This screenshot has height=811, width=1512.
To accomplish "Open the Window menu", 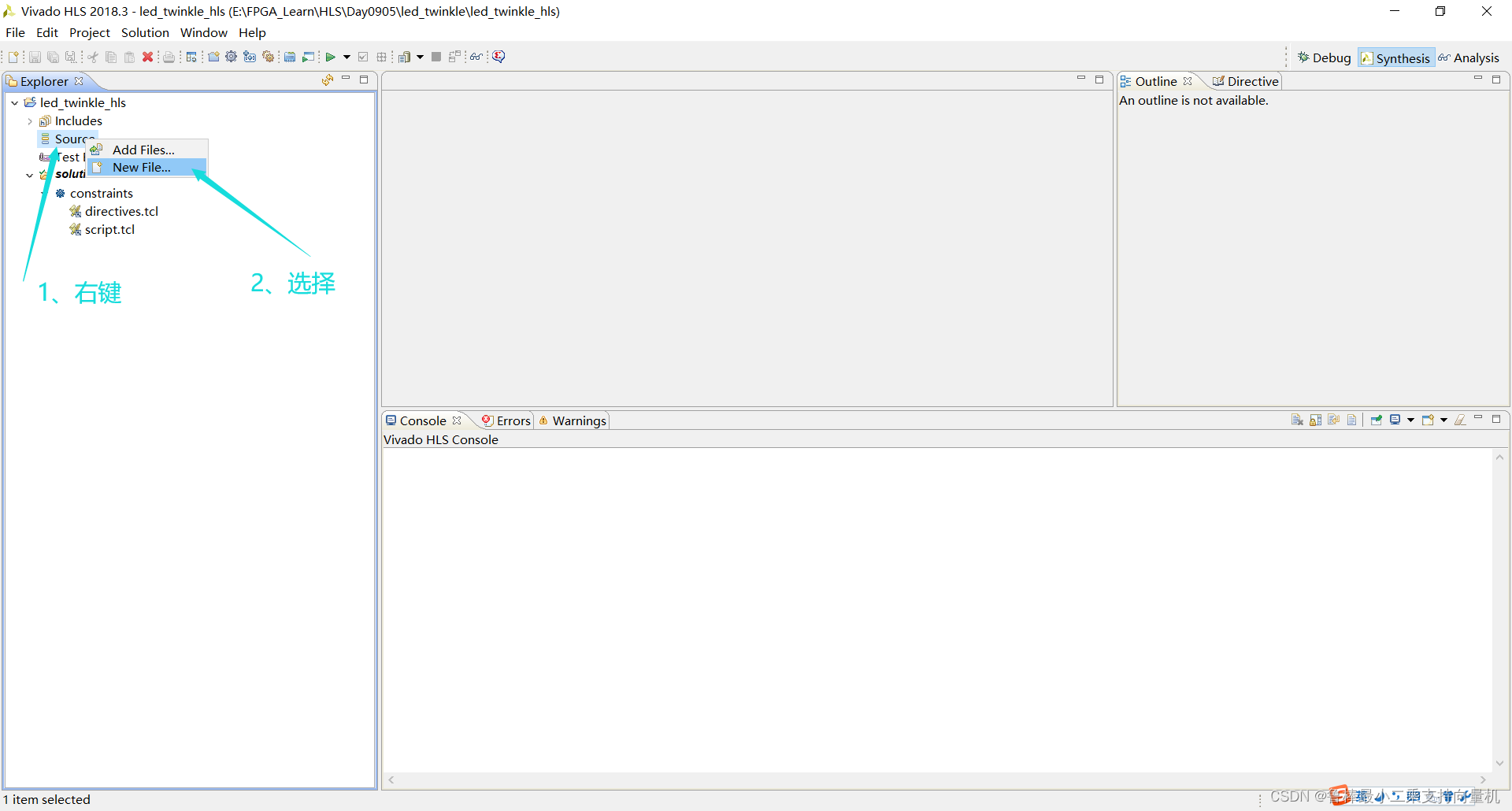I will [203, 33].
